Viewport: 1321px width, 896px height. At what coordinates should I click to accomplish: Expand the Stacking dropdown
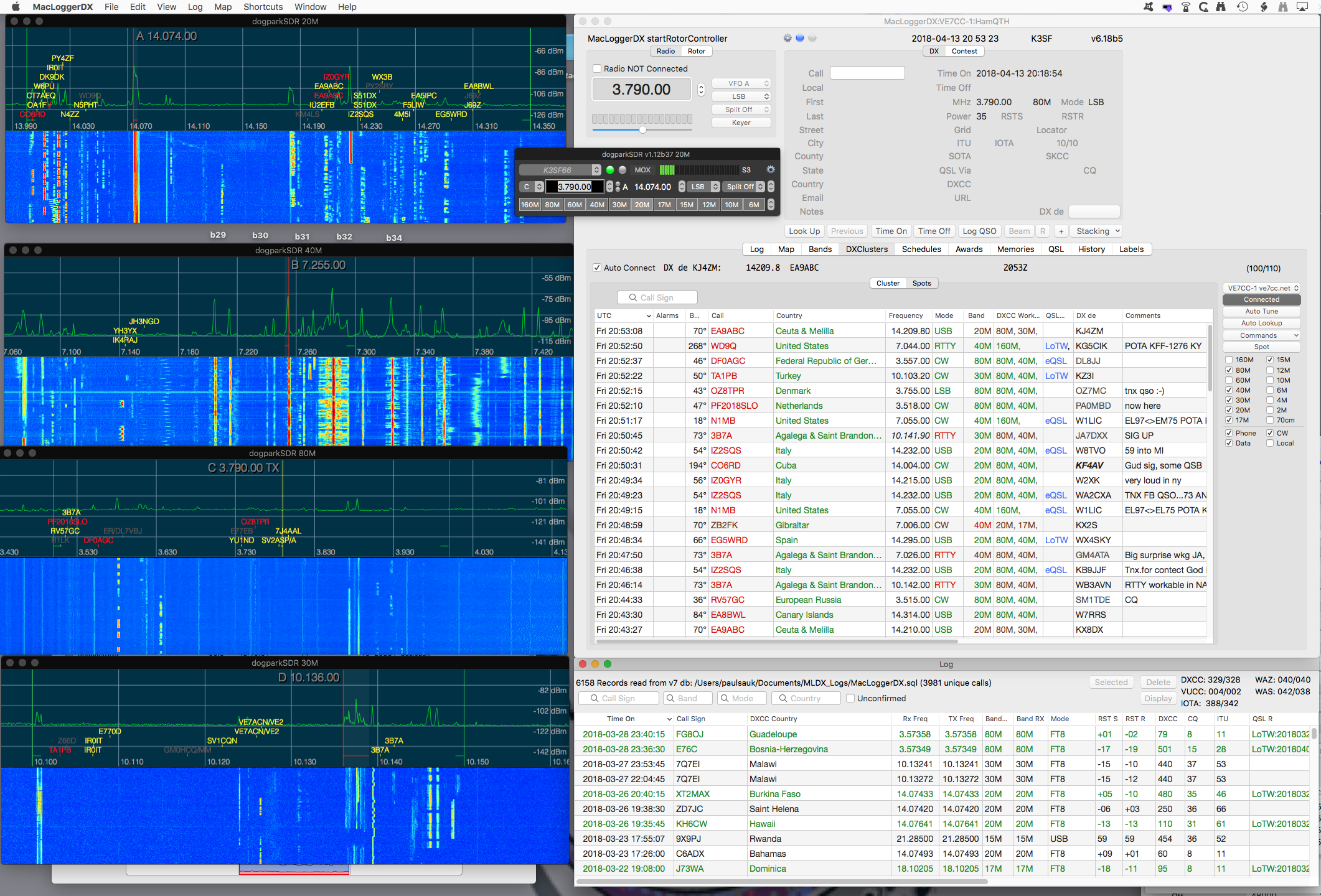click(x=1098, y=231)
